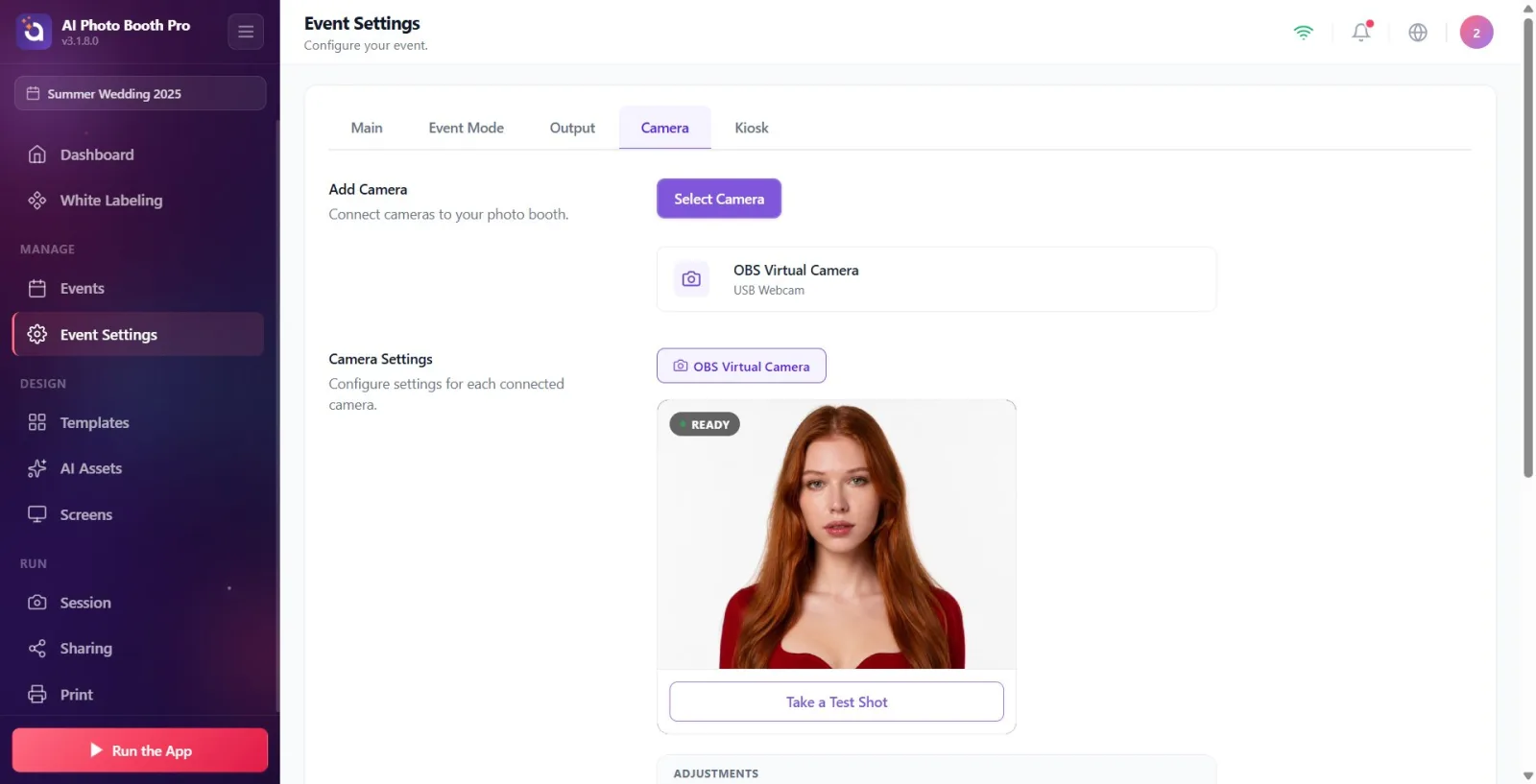Switch to the Kiosk tab
Viewport: 1536px width, 784px height.
pyautogui.click(x=752, y=128)
